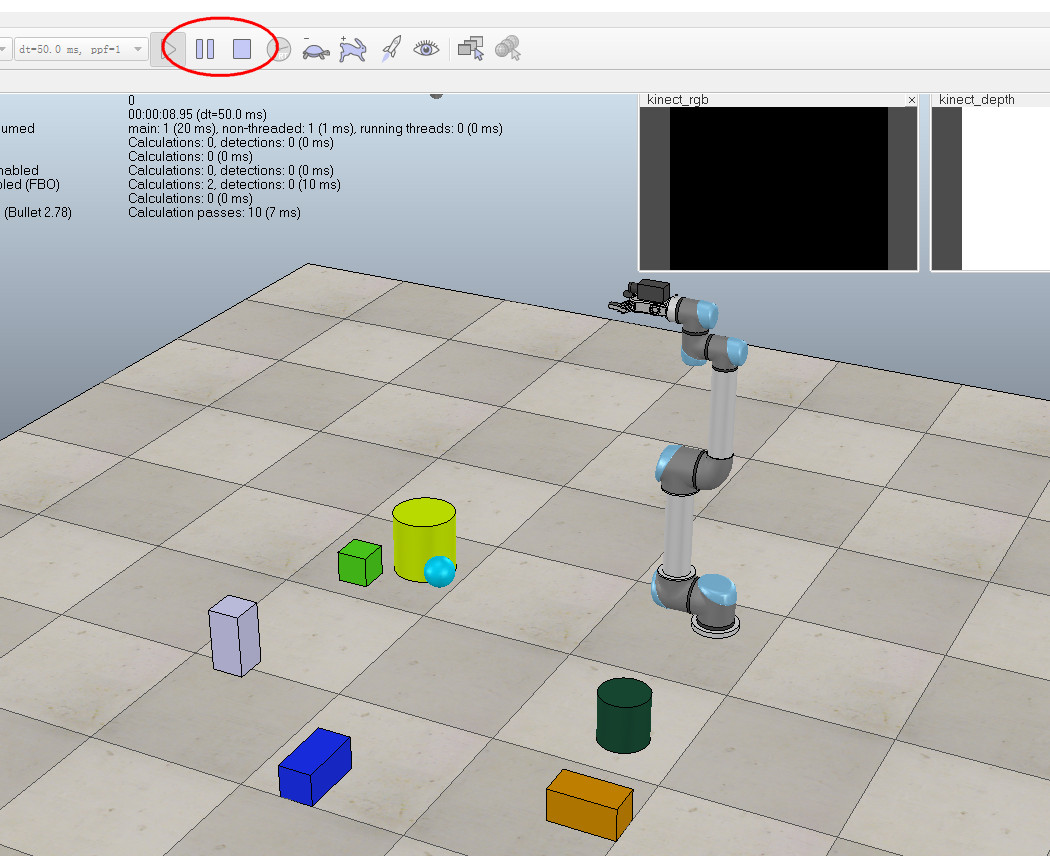Start the simulation with the play icon
The height and width of the screenshot is (856, 1050).
pyautogui.click(x=170, y=47)
